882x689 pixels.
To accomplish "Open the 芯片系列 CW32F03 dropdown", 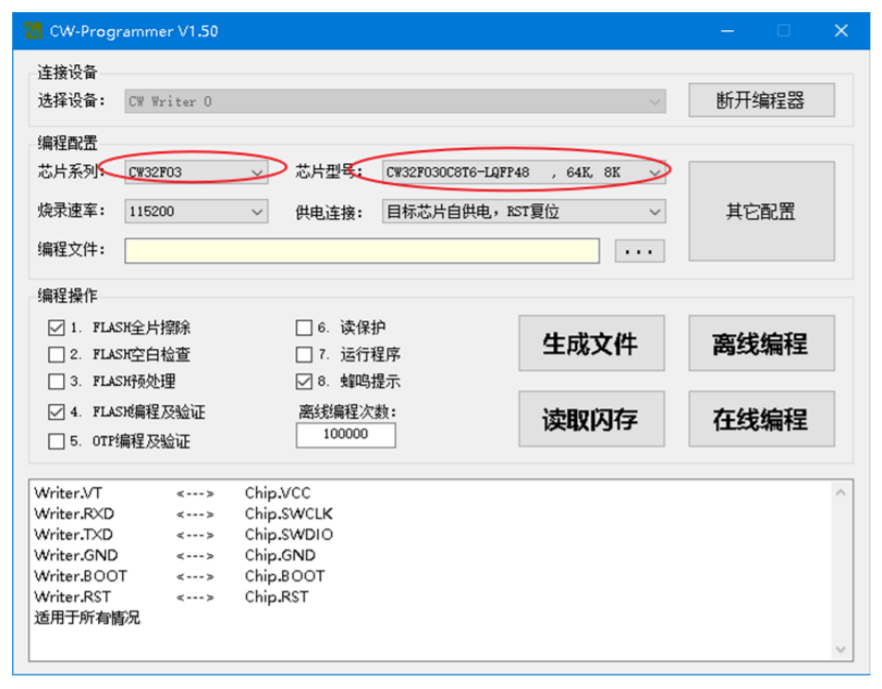I will pyautogui.click(x=196, y=172).
